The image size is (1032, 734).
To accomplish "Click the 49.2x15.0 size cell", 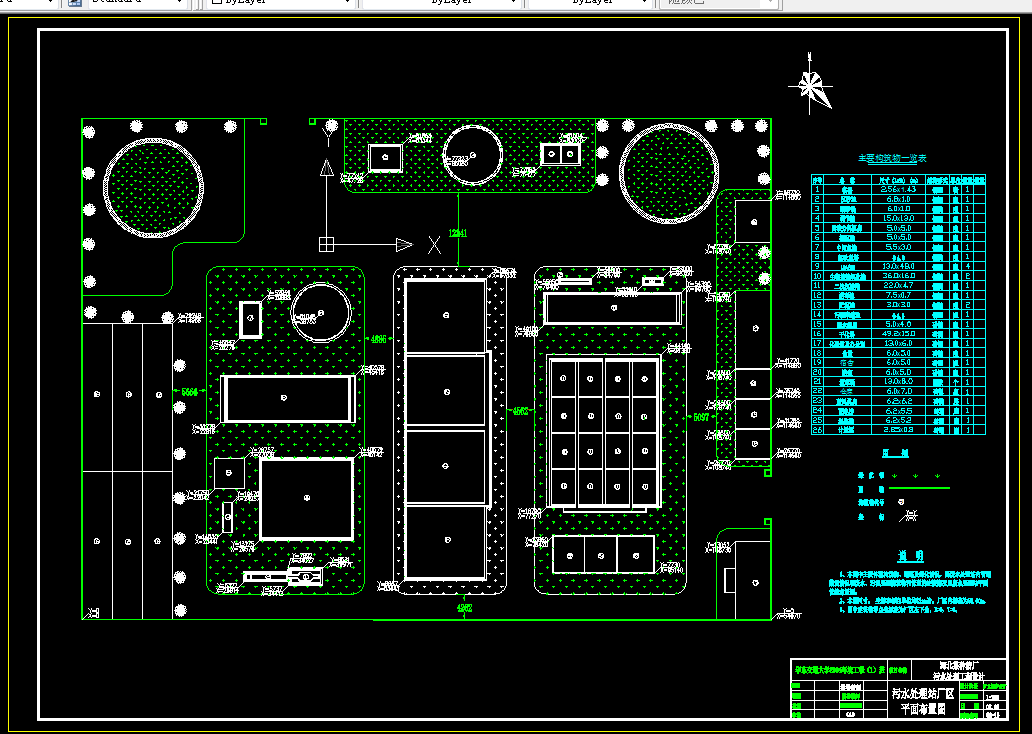I will [898, 334].
